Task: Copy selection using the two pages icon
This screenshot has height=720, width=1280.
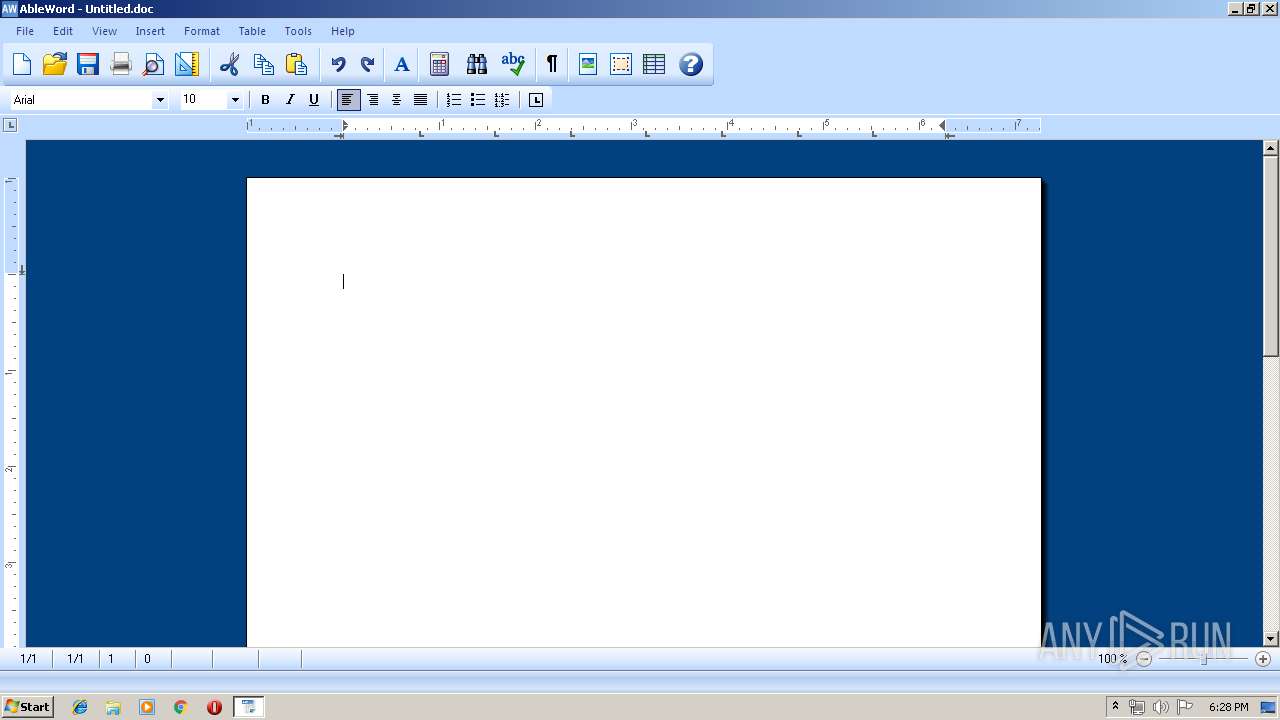Action: click(264, 65)
